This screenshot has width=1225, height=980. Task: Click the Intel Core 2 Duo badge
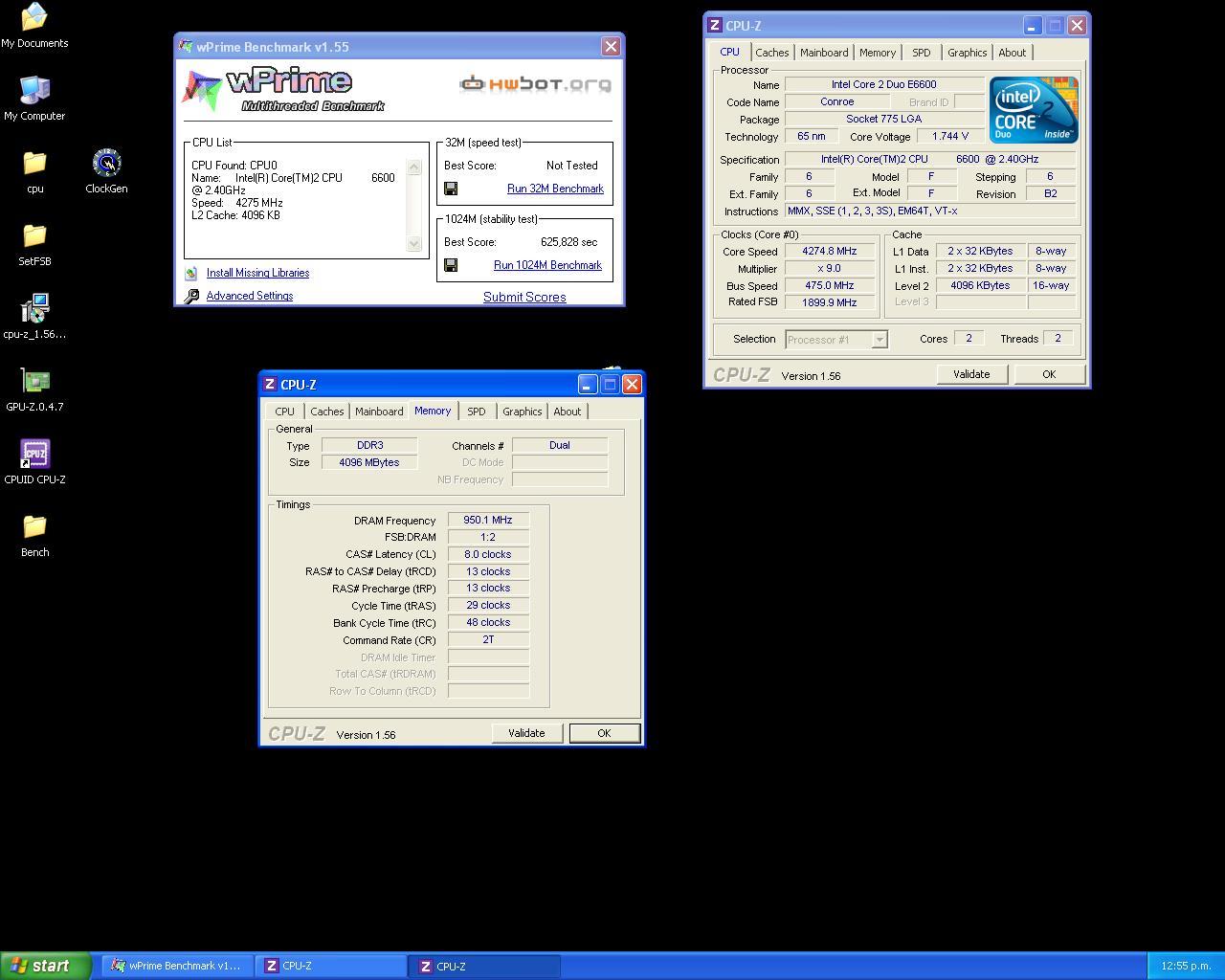coord(1034,110)
